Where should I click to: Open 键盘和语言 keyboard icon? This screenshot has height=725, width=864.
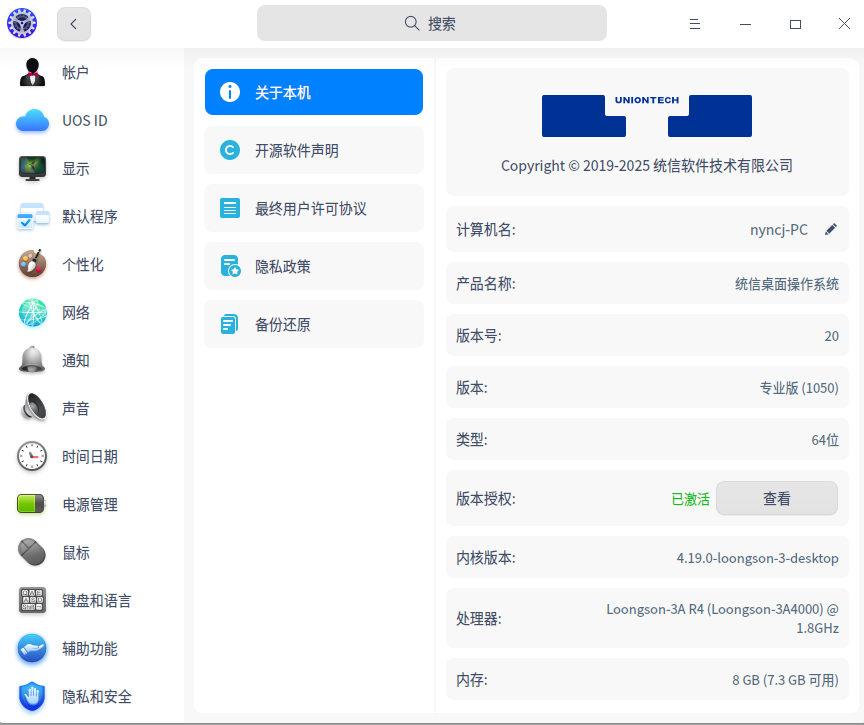pyautogui.click(x=33, y=600)
